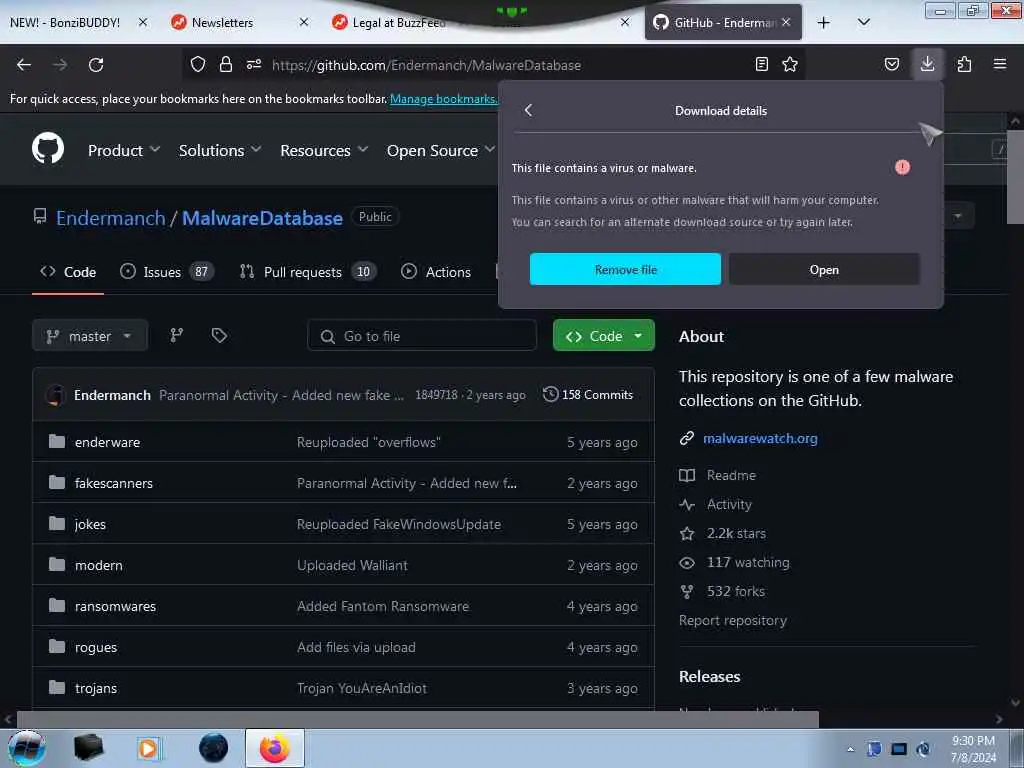Image resolution: width=1024 pixels, height=768 pixels.
Task: Open the ransomwares folder
Action: point(116,607)
